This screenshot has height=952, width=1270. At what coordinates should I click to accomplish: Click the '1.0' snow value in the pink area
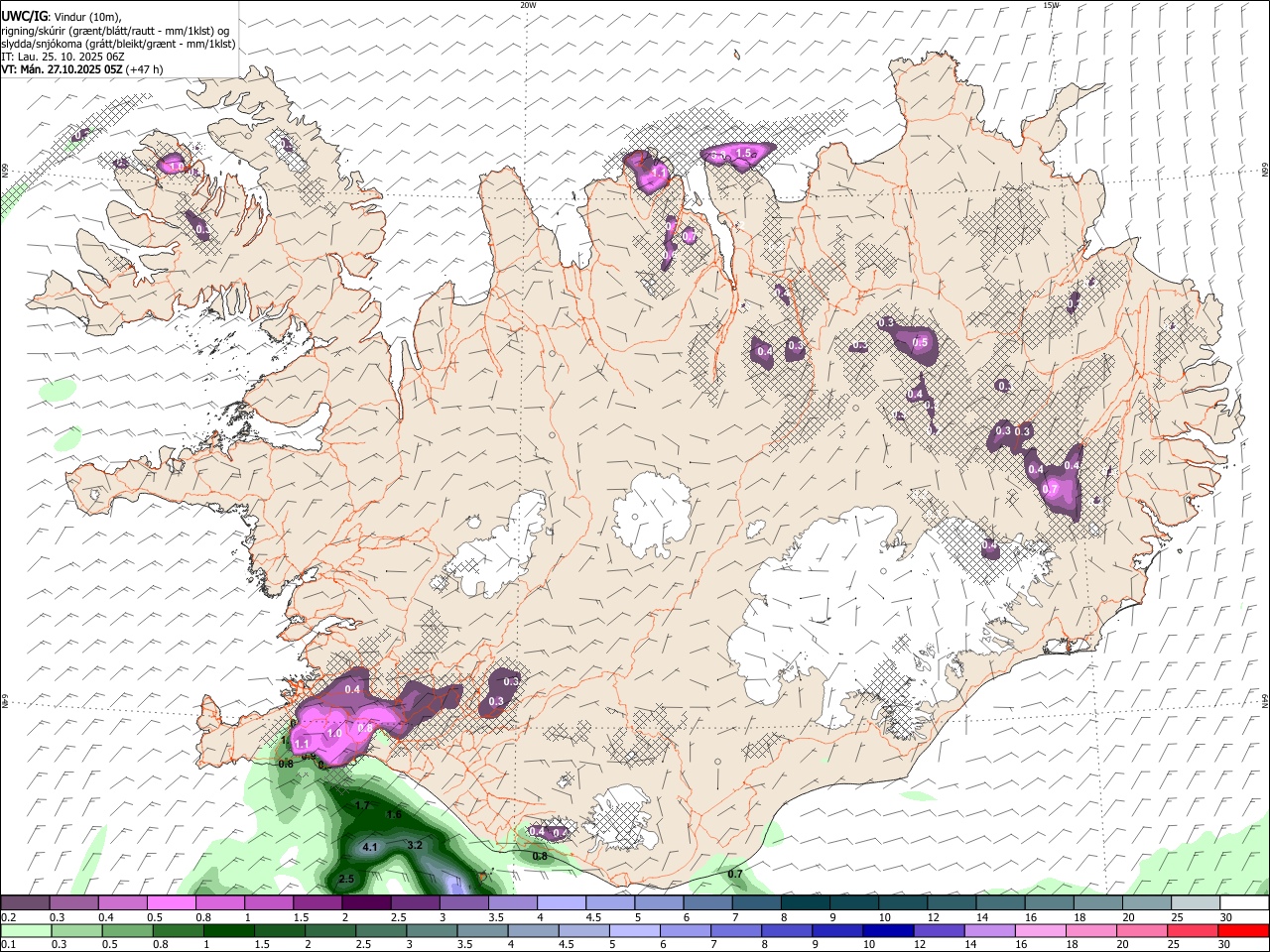pyautogui.click(x=334, y=733)
